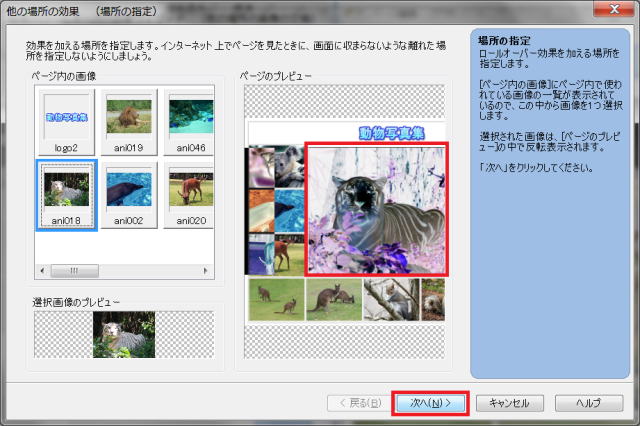Click the キャンセル cancel button
640x426 pixels.
pyautogui.click(x=509, y=403)
